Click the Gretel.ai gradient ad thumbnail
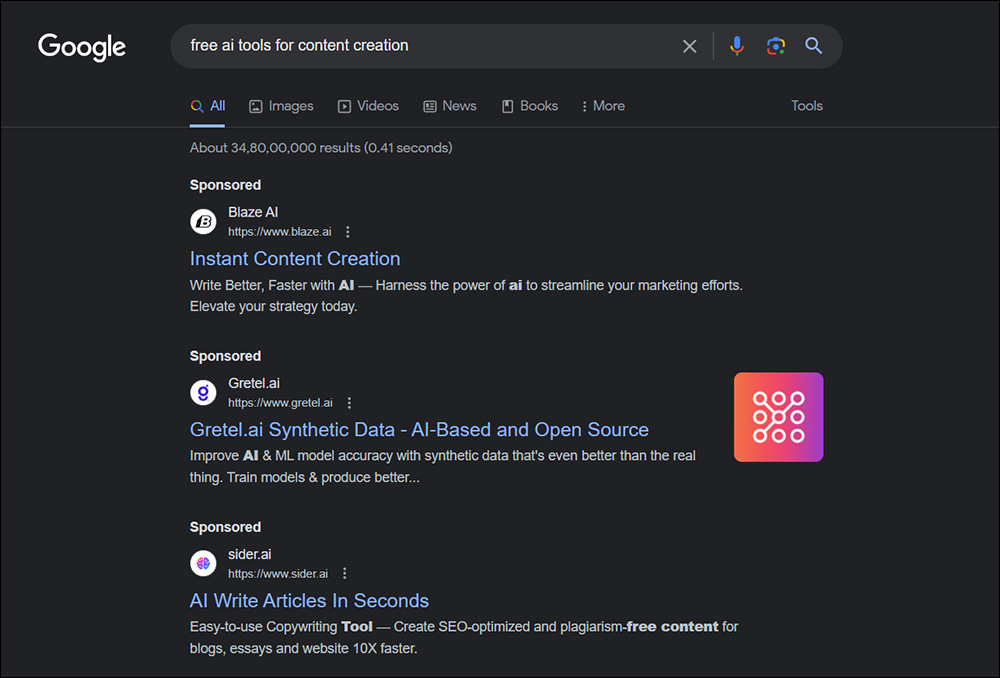The height and width of the screenshot is (678, 1000). (778, 417)
